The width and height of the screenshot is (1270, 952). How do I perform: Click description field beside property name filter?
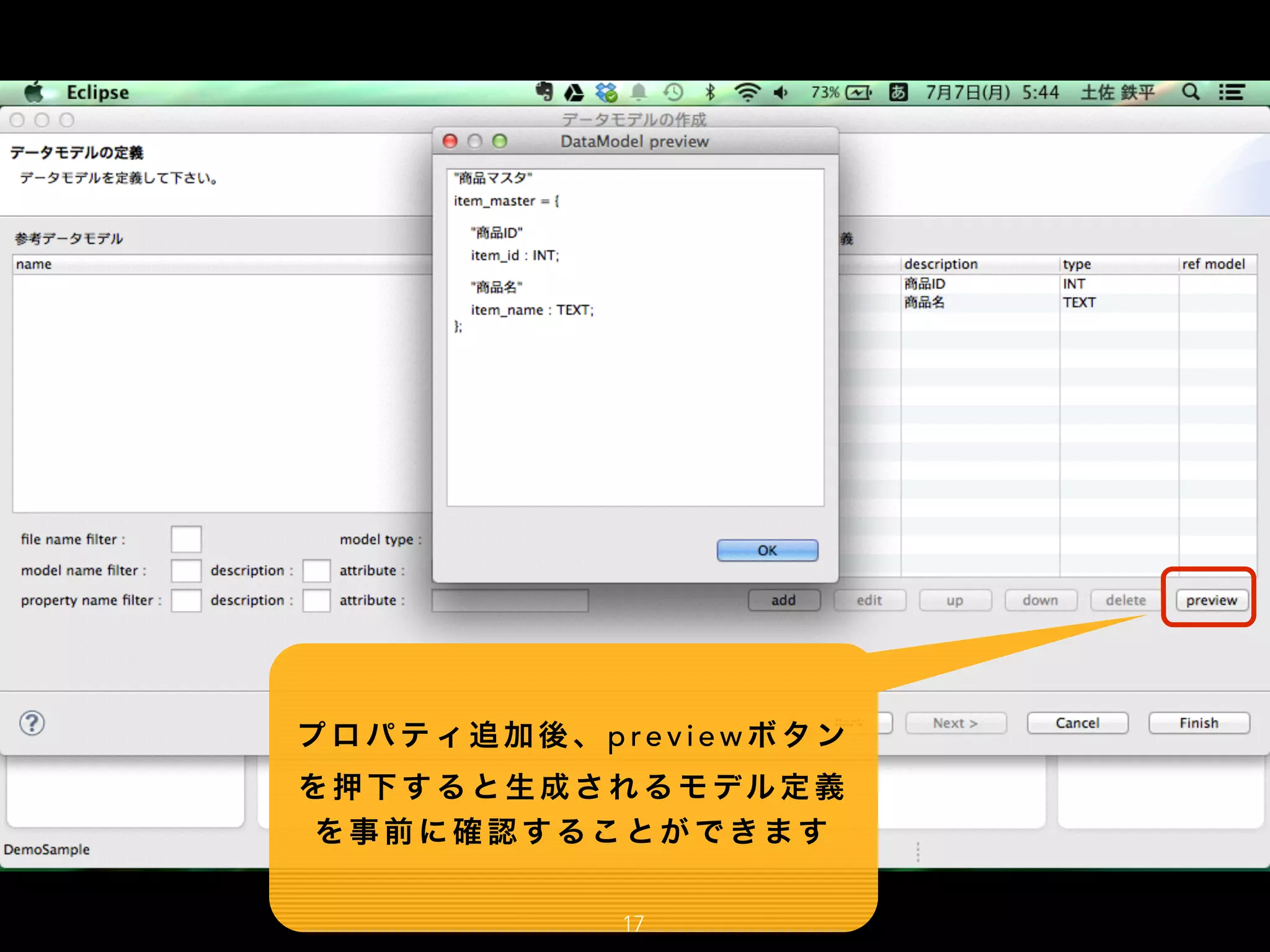316,601
